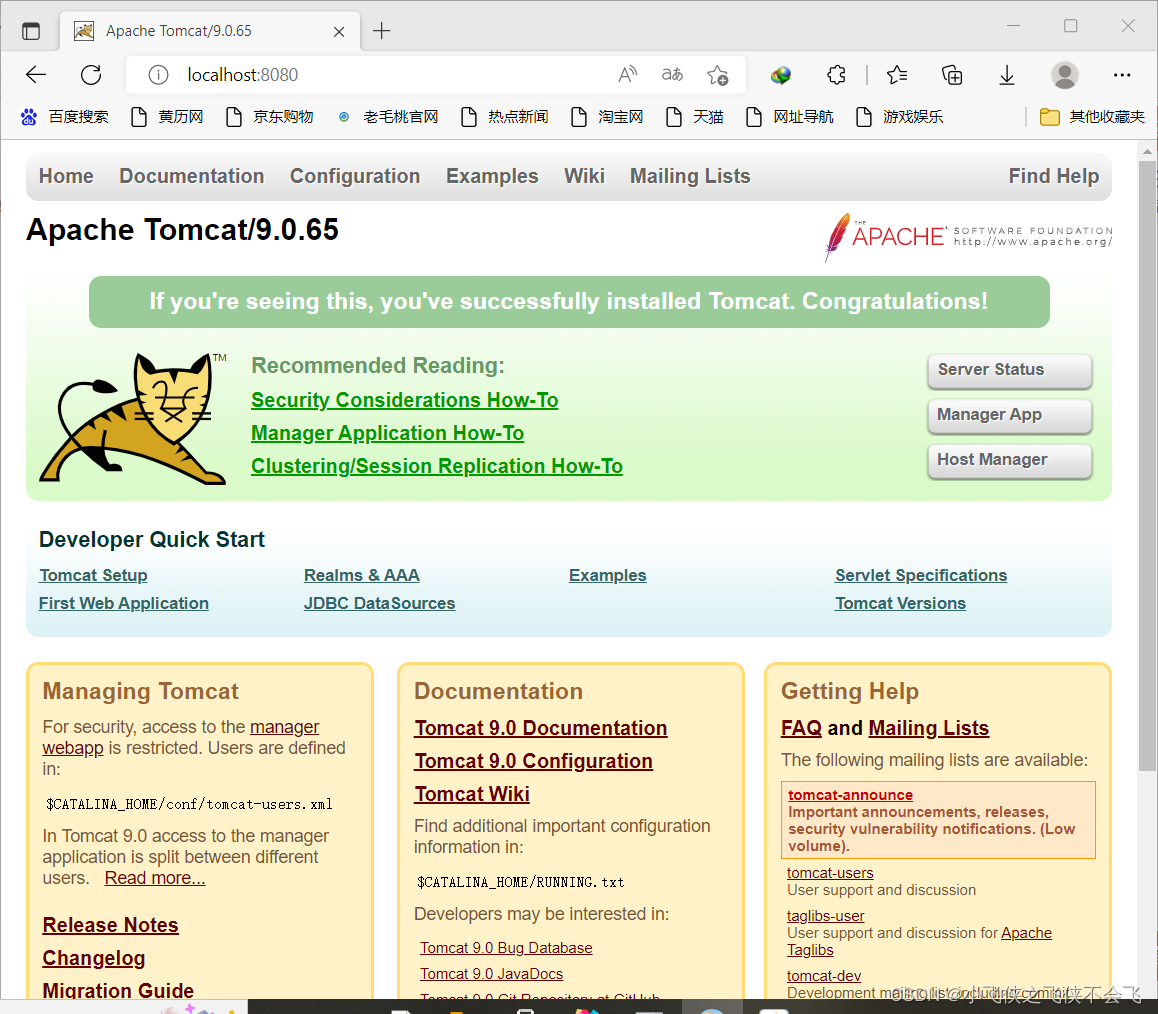Viewport: 1158px width, 1014px height.
Task: Open Find Help in the navigation bar
Action: tap(1054, 176)
